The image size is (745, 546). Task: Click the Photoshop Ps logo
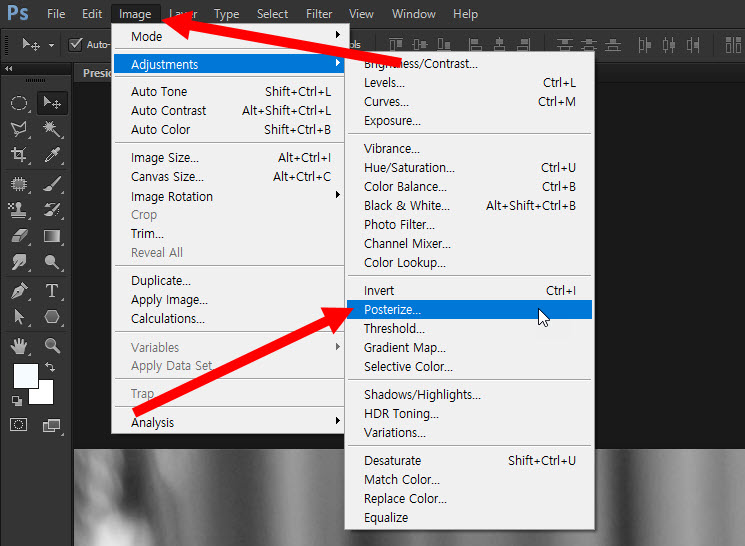[18, 12]
